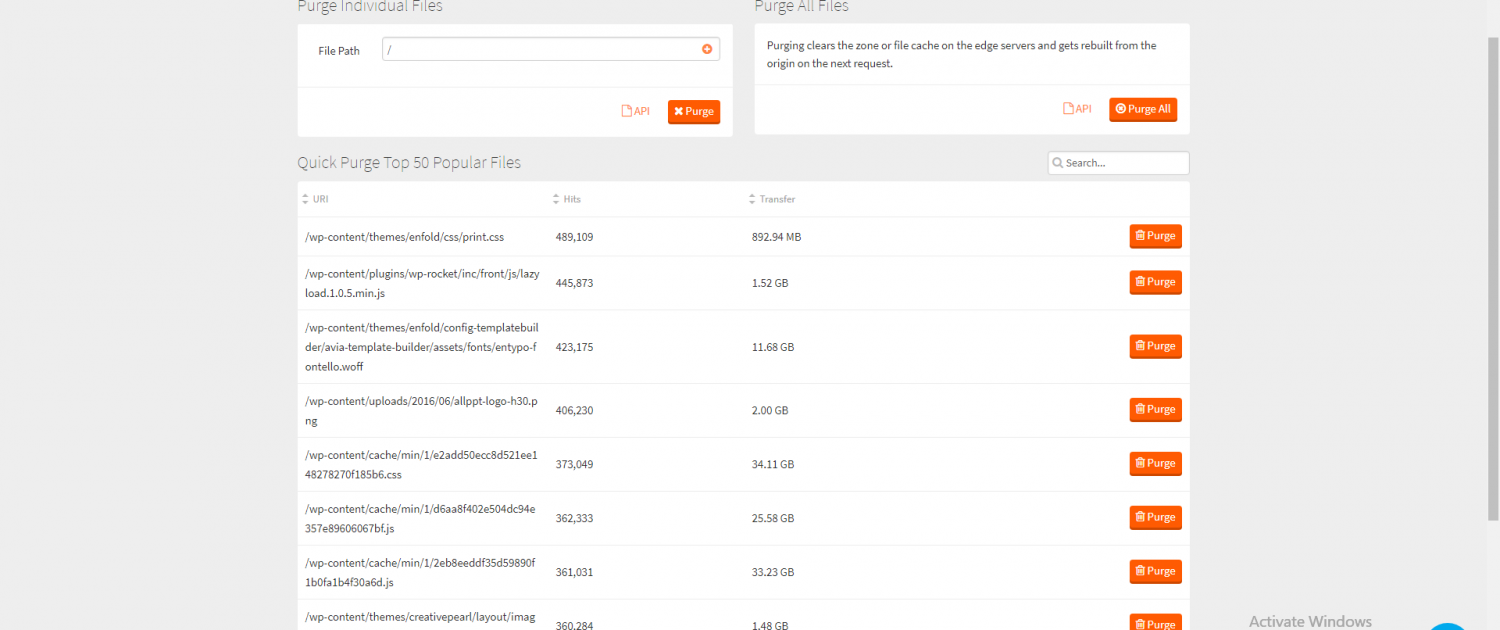Viewport: 1500px width, 630px height.
Task: Type in the File Path input field
Action: (540, 49)
